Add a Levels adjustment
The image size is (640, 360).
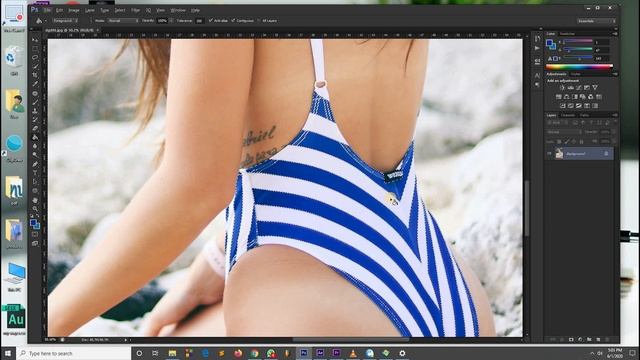click(571, 87)
